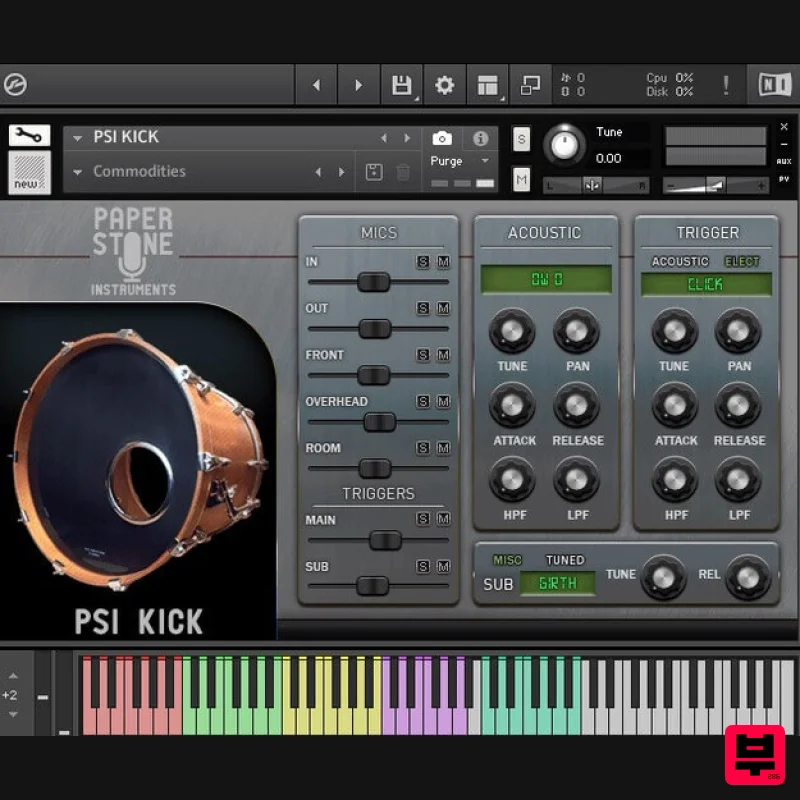This screenshot has width=800, height=800.
Task: Open Kontakt's Options settings gear icon
Action: (x=444, y=85)
